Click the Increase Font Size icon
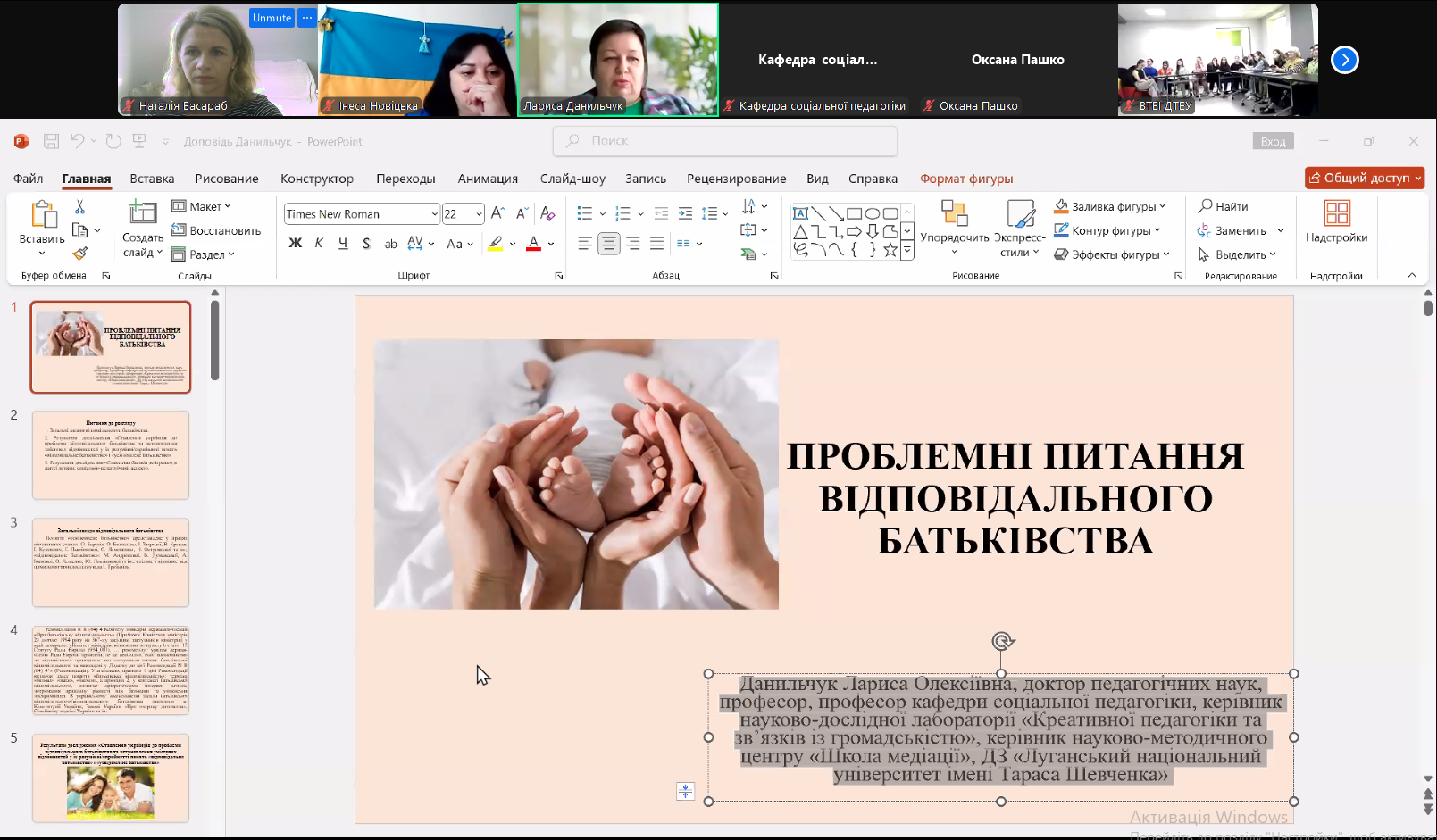Screen dimensions: 1437x840 click(497, 214)
